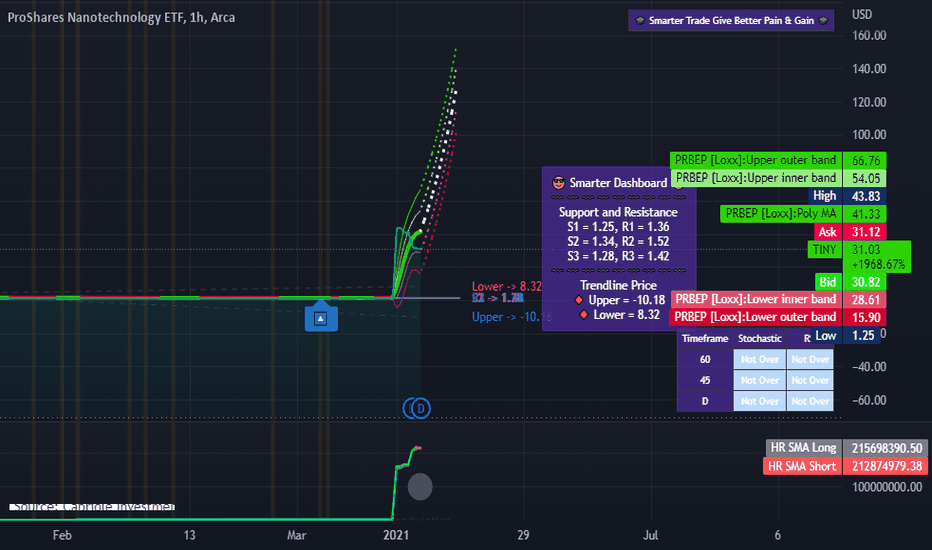Click the 100.00 price scale value

tap(869, 134)
